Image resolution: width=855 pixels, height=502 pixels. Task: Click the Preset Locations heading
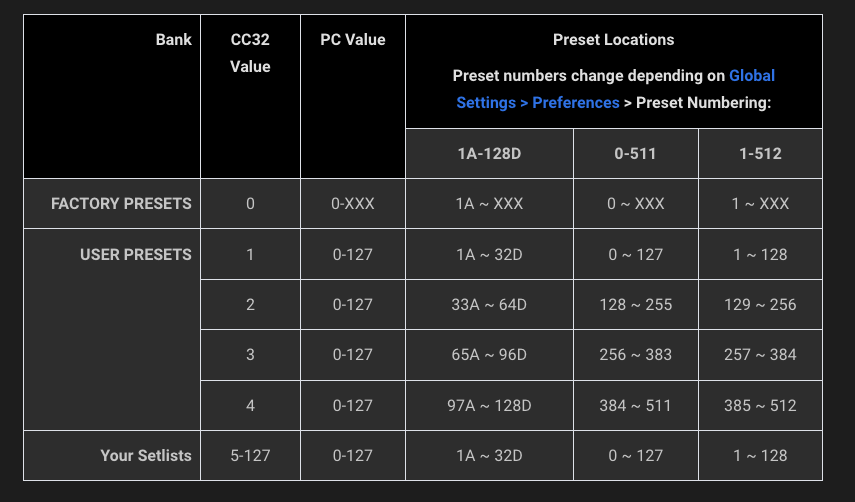pyautogui.click(x=613, y=40)
